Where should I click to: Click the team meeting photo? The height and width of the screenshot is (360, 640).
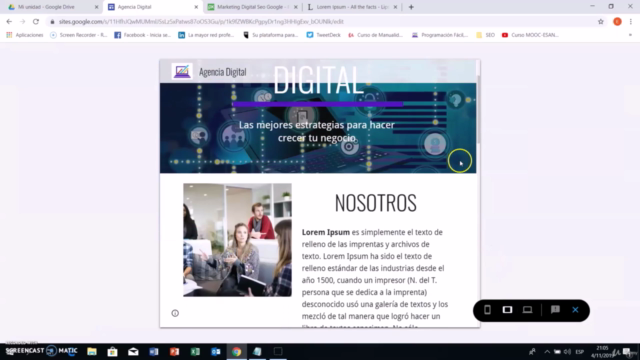(x=237, y=240)
